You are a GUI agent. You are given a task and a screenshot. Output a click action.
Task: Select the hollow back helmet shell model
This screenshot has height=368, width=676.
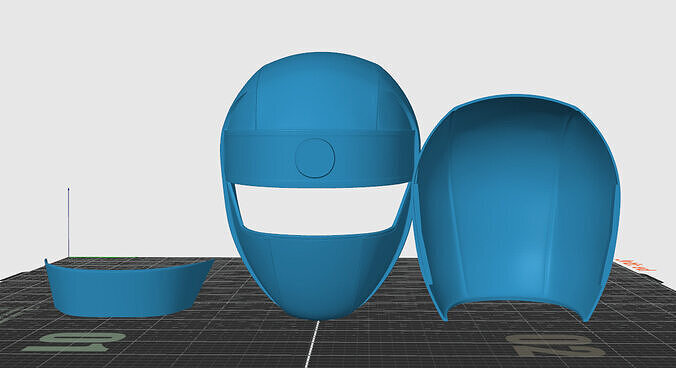click(517, 207)
